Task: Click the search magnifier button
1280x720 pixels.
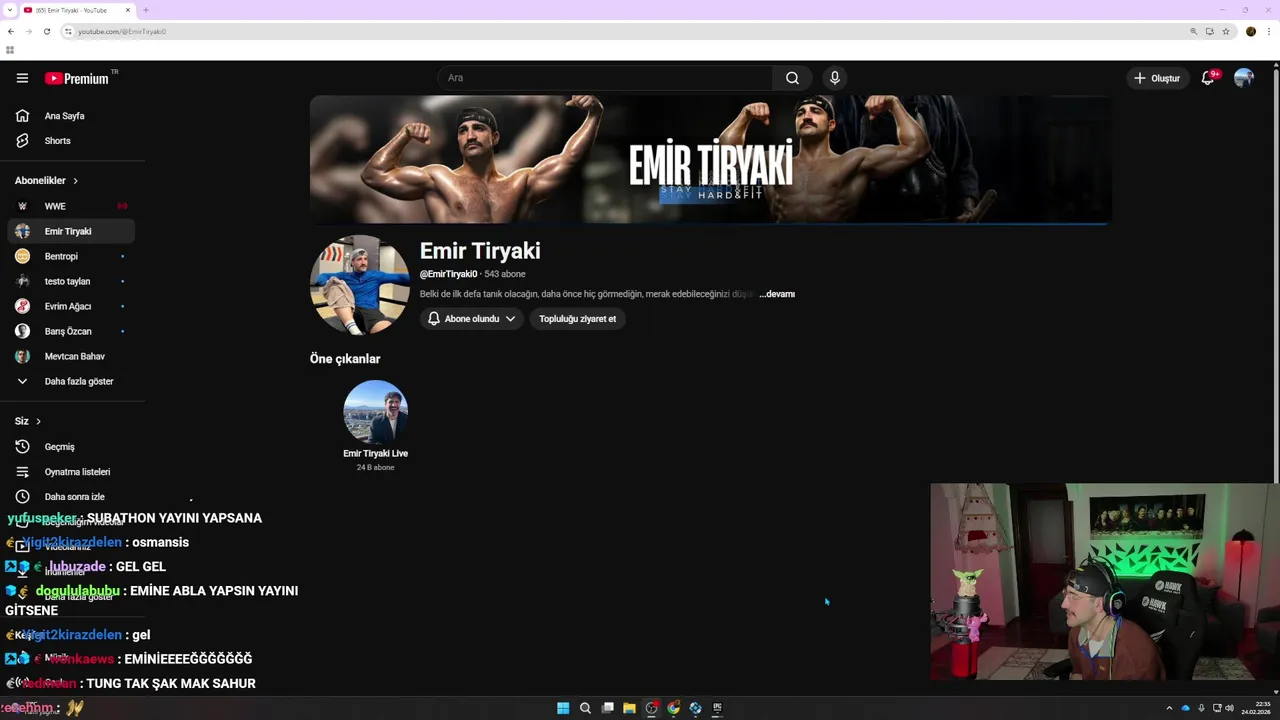Action: point(792,78)
